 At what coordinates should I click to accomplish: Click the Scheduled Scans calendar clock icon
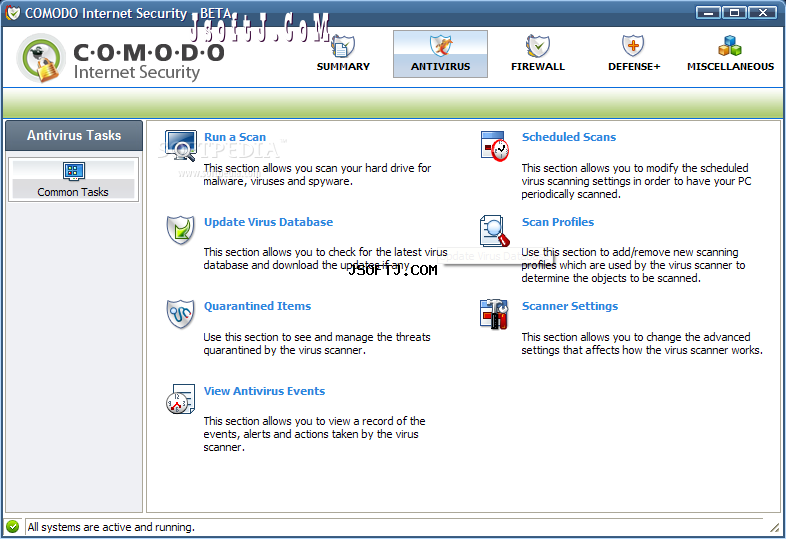click(x=495, y=146)
